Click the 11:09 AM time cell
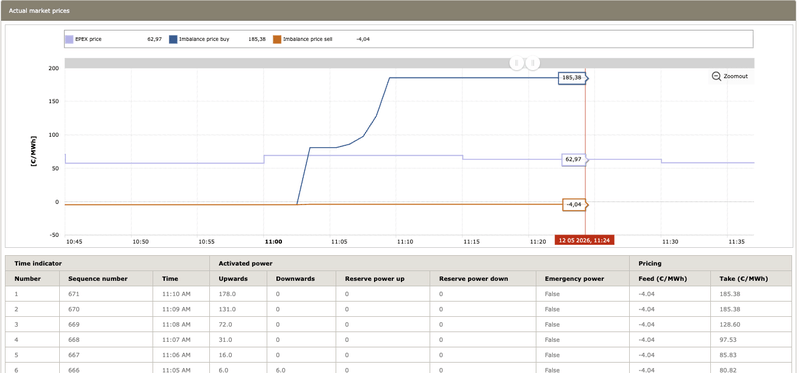Viewport: 800px width, 373px height. coord(181,309)
